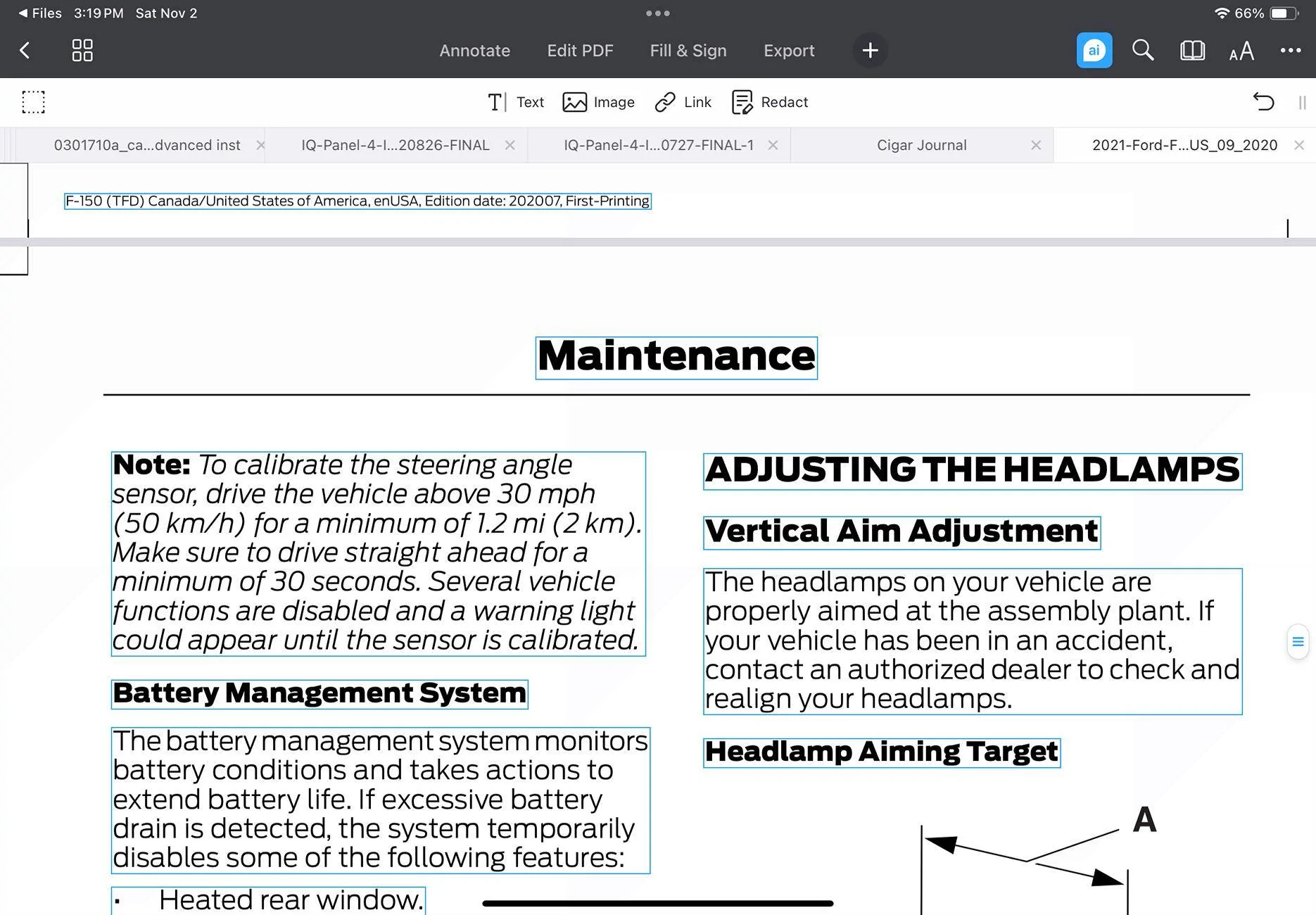Open the AI assistant

click(x=1094, y=51)
